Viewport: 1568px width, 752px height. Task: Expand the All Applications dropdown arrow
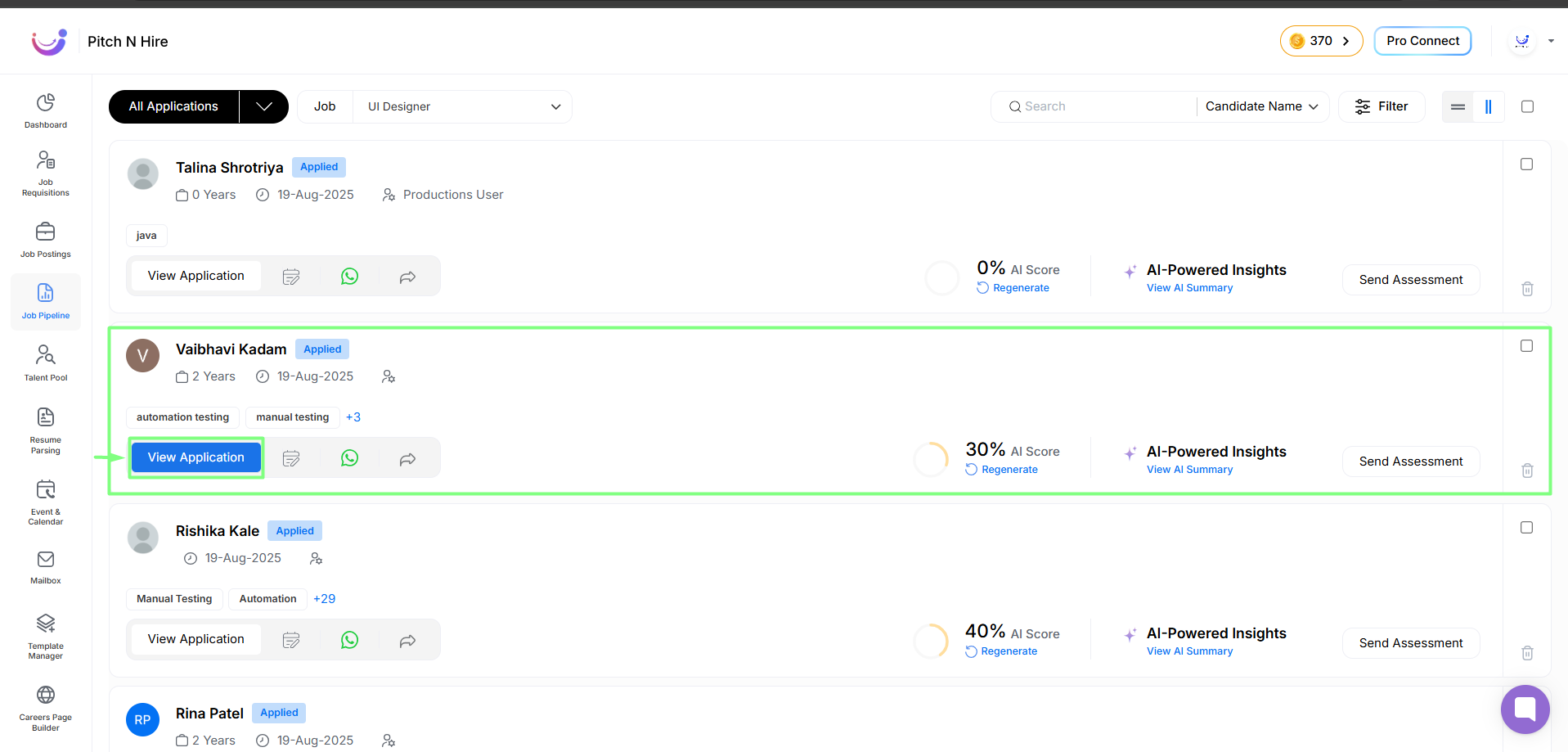coord(263,106)
